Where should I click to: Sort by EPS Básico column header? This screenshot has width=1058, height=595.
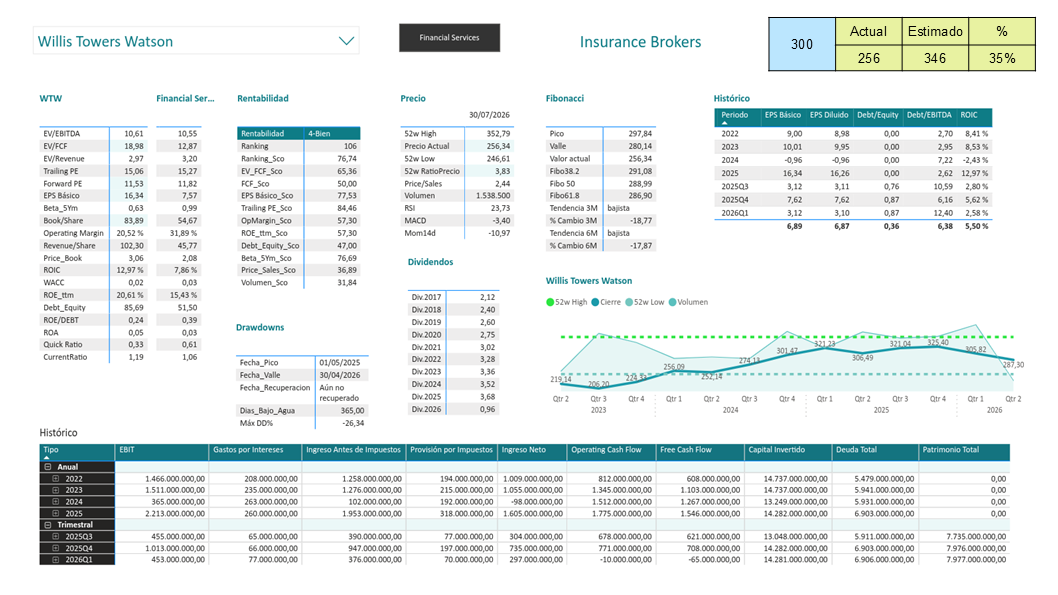click(x=783, y=115)
